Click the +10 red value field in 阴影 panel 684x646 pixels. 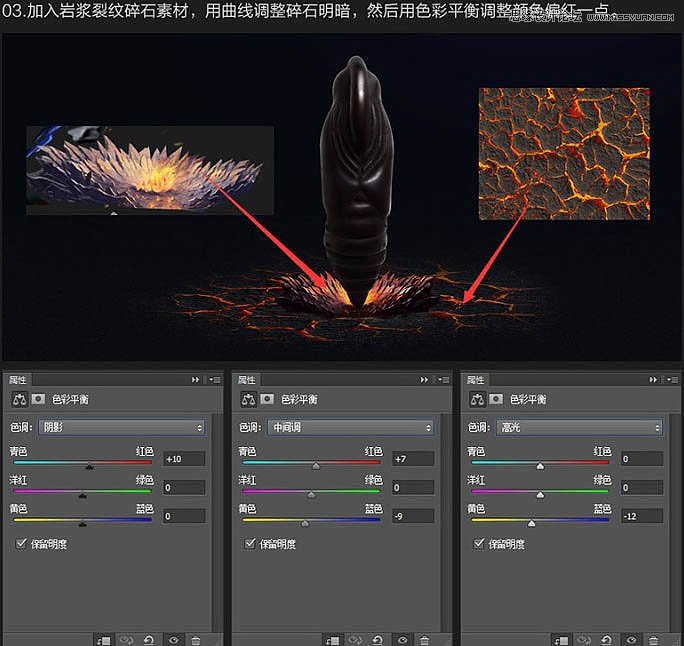[184, 459]
